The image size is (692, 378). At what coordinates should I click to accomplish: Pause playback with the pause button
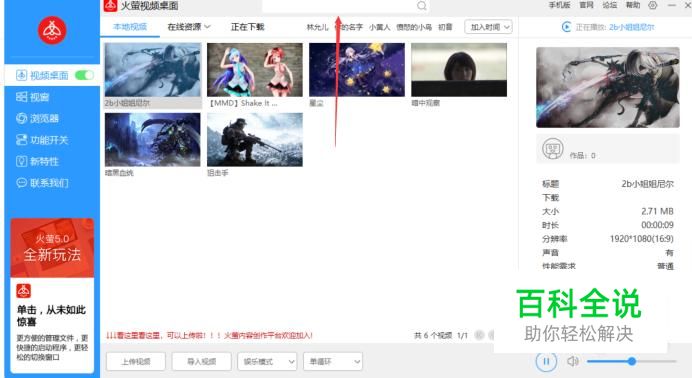[x=546, y=362]
